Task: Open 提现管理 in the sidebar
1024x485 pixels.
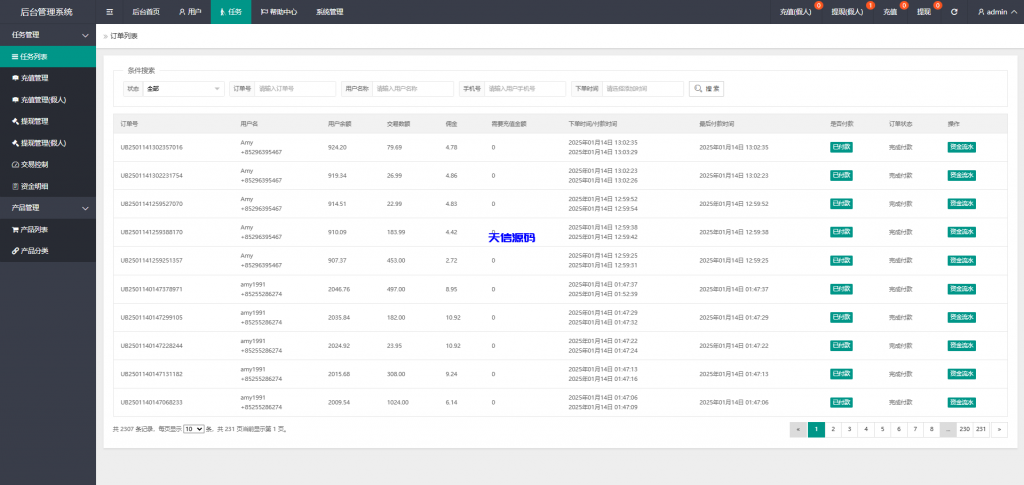Action: point(48,121)
